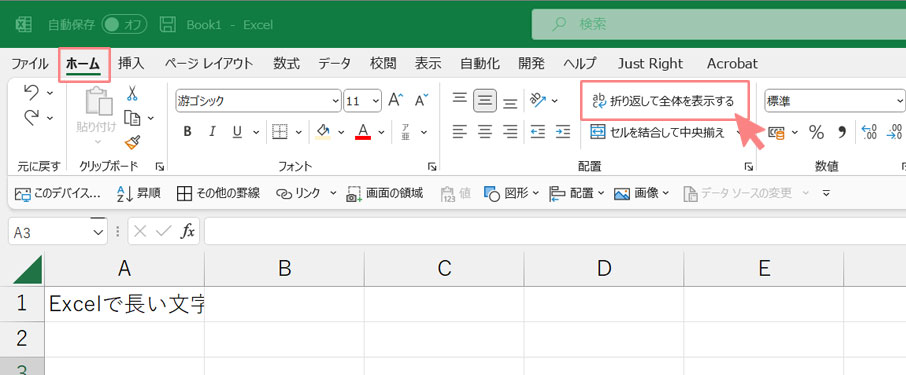This screenshot has height=375, width=906.
Task: Switch to the 校閲 tab
Action: 383,64
